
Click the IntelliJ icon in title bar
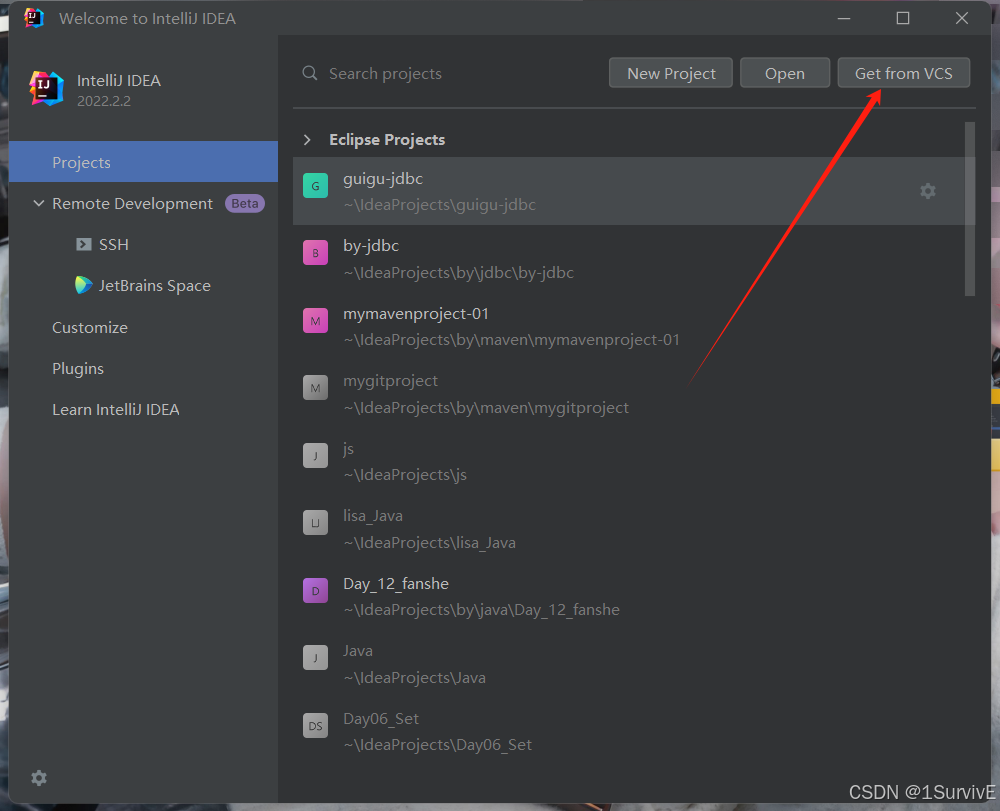tap(34, 18)
